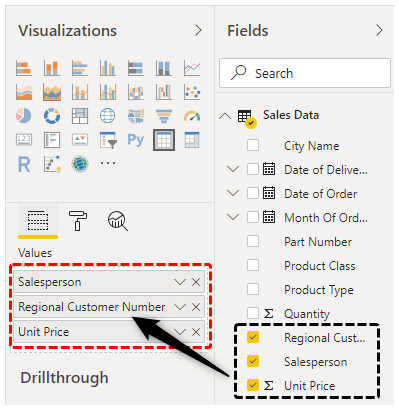Screen dimensions: 399x410
Task: Expand the Date of Order hierarchy
Action: (x=233, y=193)
